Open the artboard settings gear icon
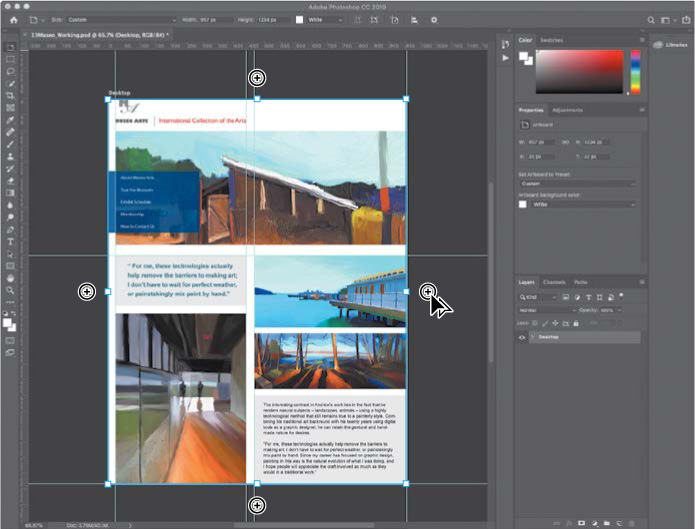 tap(433, 19)
